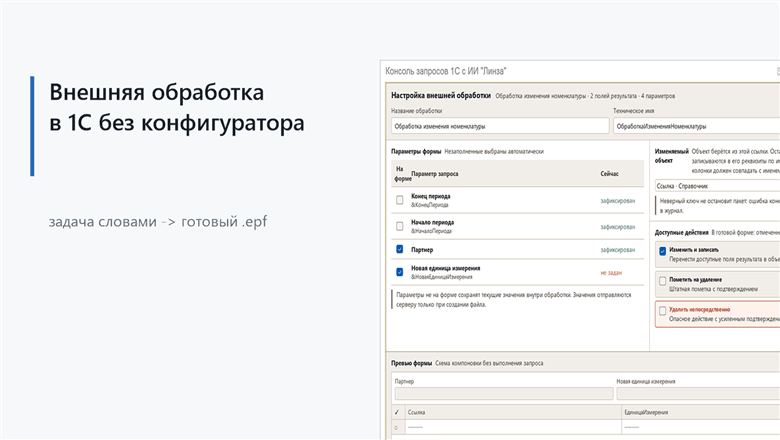Uncheck the Изменить и записать action
The image size is (780, 440).
662,251
